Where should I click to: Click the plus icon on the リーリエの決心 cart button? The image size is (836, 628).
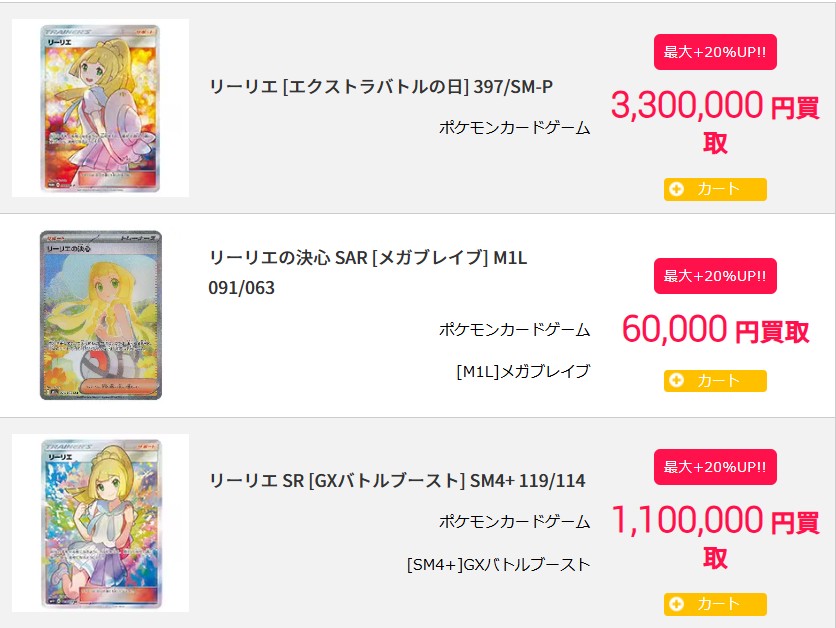pos(677,380)
